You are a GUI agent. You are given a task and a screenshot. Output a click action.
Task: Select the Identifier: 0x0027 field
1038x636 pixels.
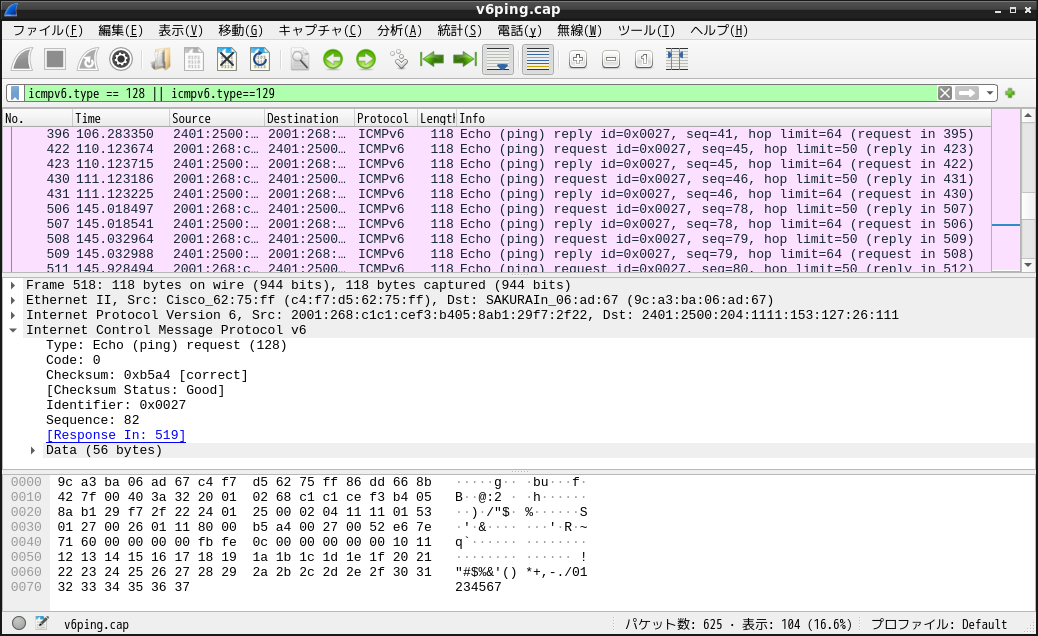coord(116,405)
